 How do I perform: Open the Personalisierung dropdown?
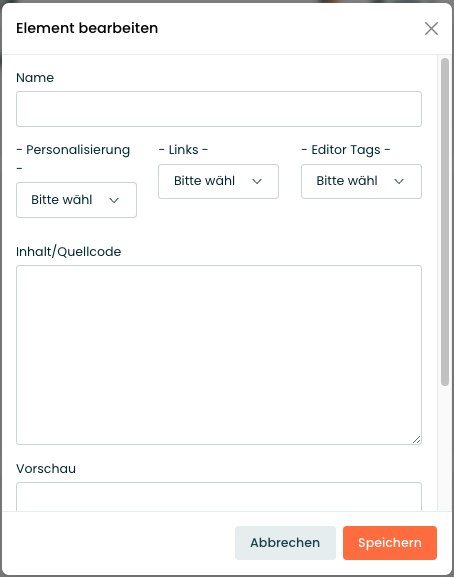coord(77,200)
